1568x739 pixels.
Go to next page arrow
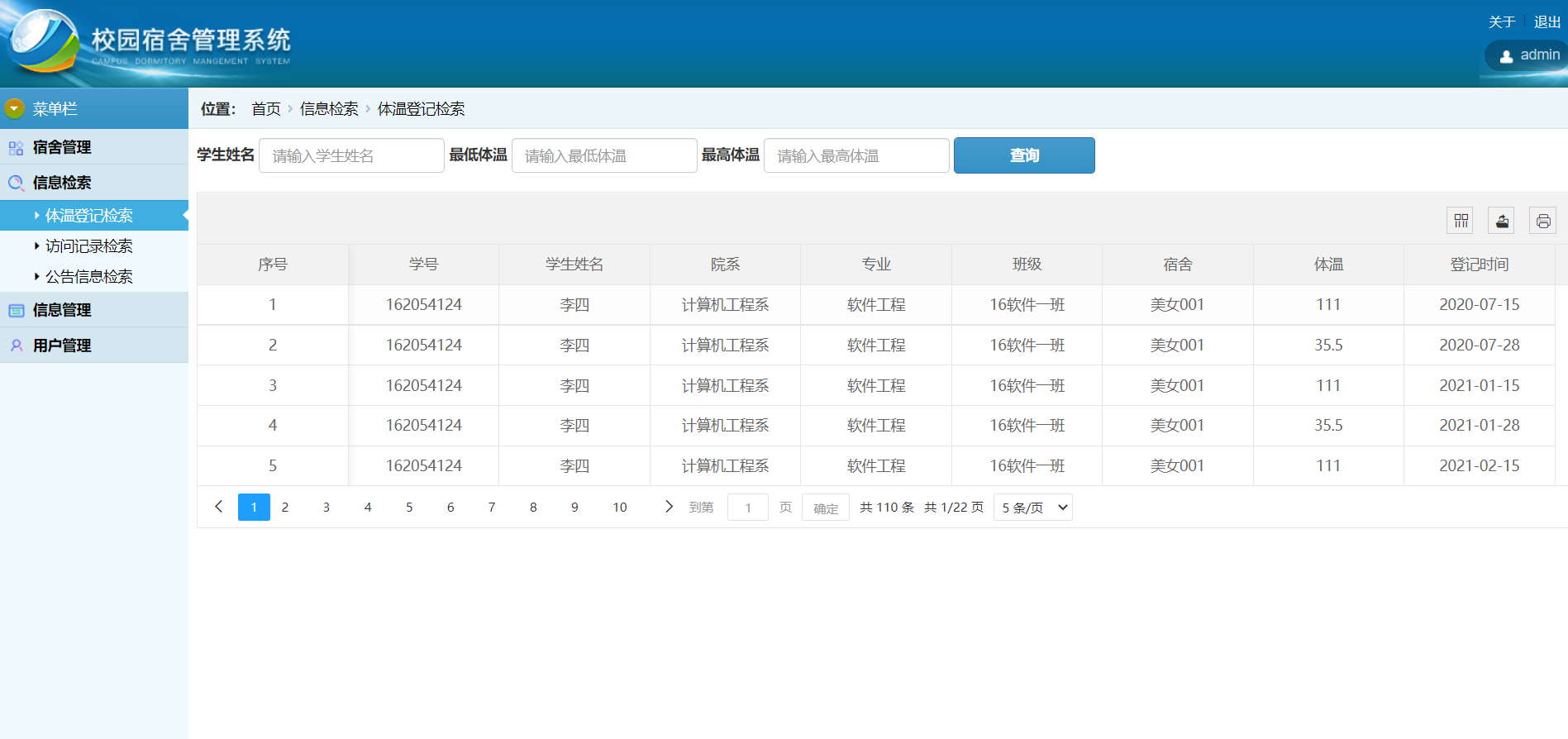(669, 507)
